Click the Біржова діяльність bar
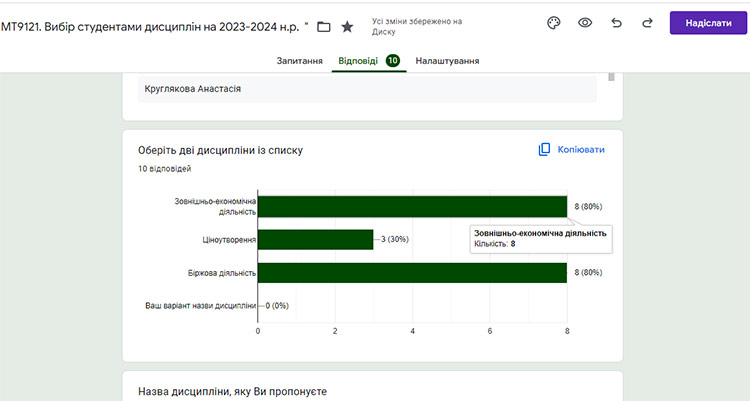 pos(412,272)
